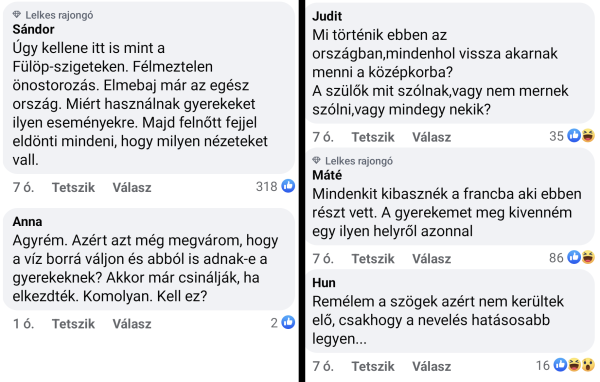Screen dimensions: 600x382
Task: Click the thumbs-up icon on Judit's comment
Action: pos(574,135)
